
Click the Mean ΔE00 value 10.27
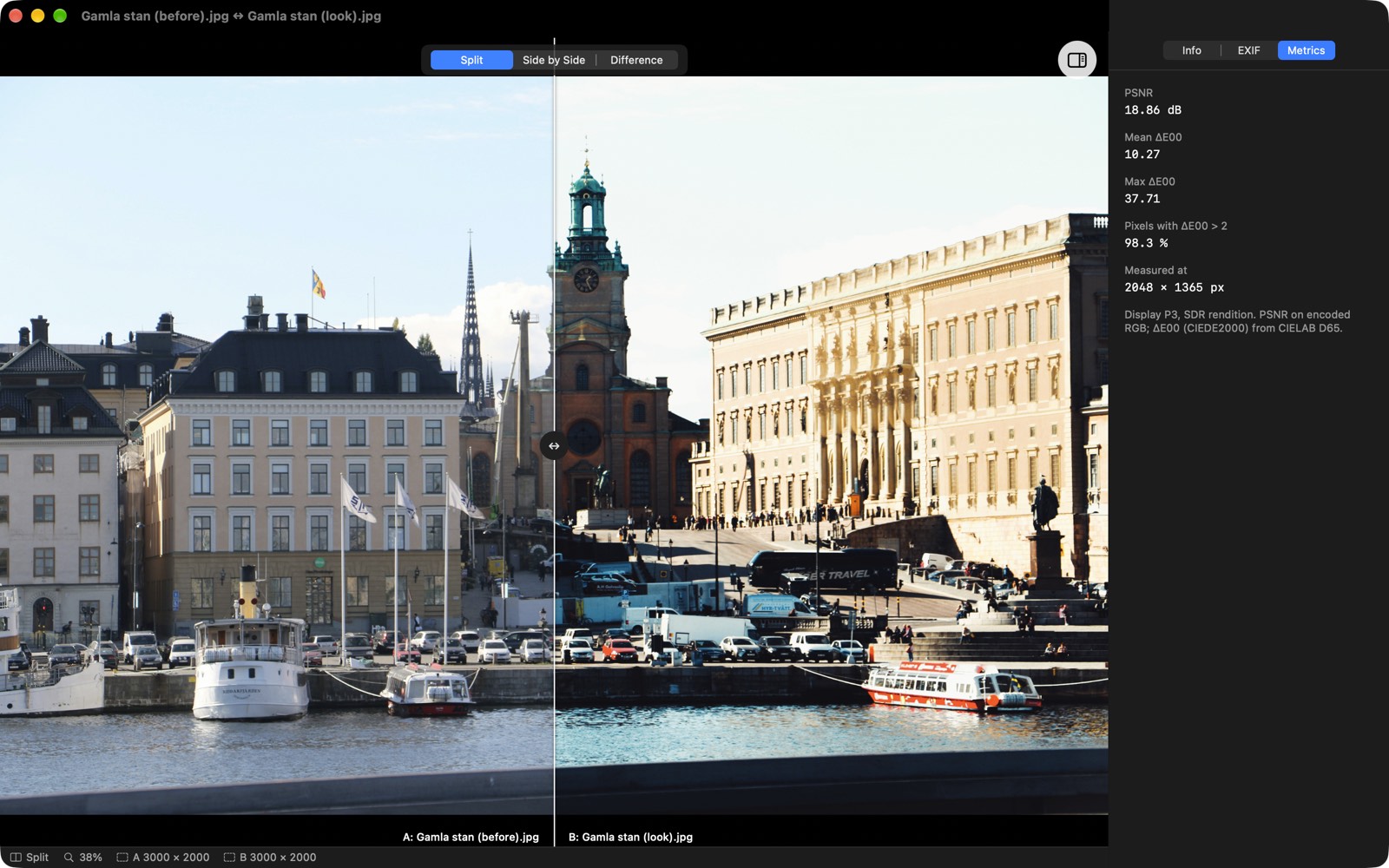1142,155
